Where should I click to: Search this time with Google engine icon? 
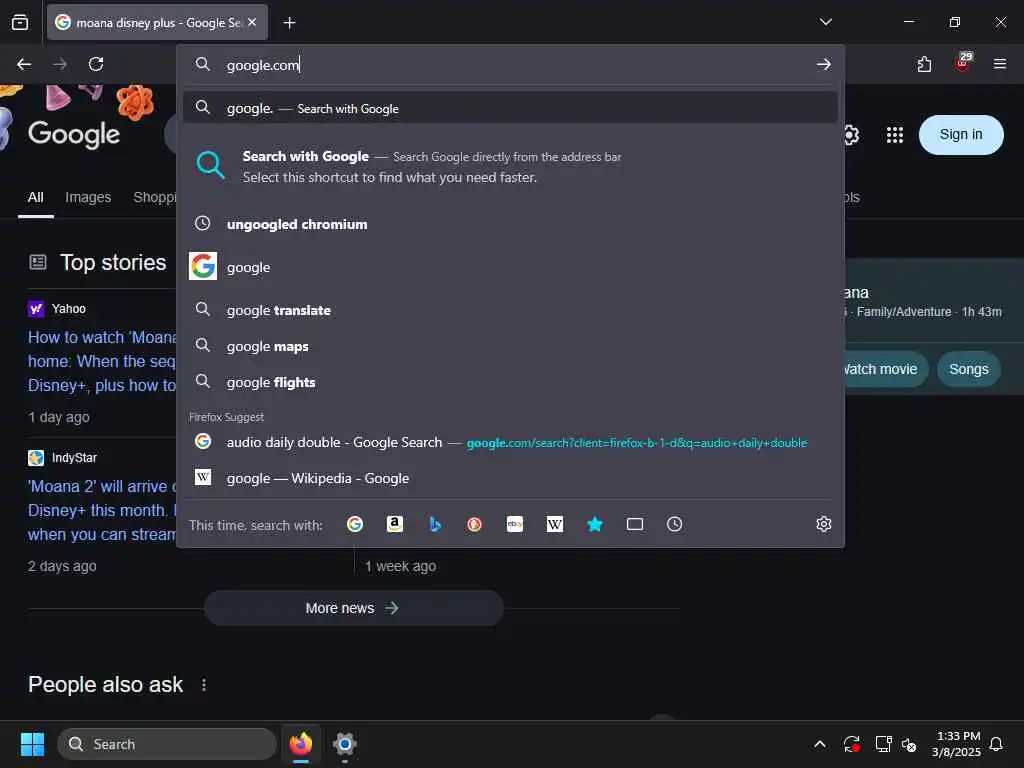click(x=355, y=524)
